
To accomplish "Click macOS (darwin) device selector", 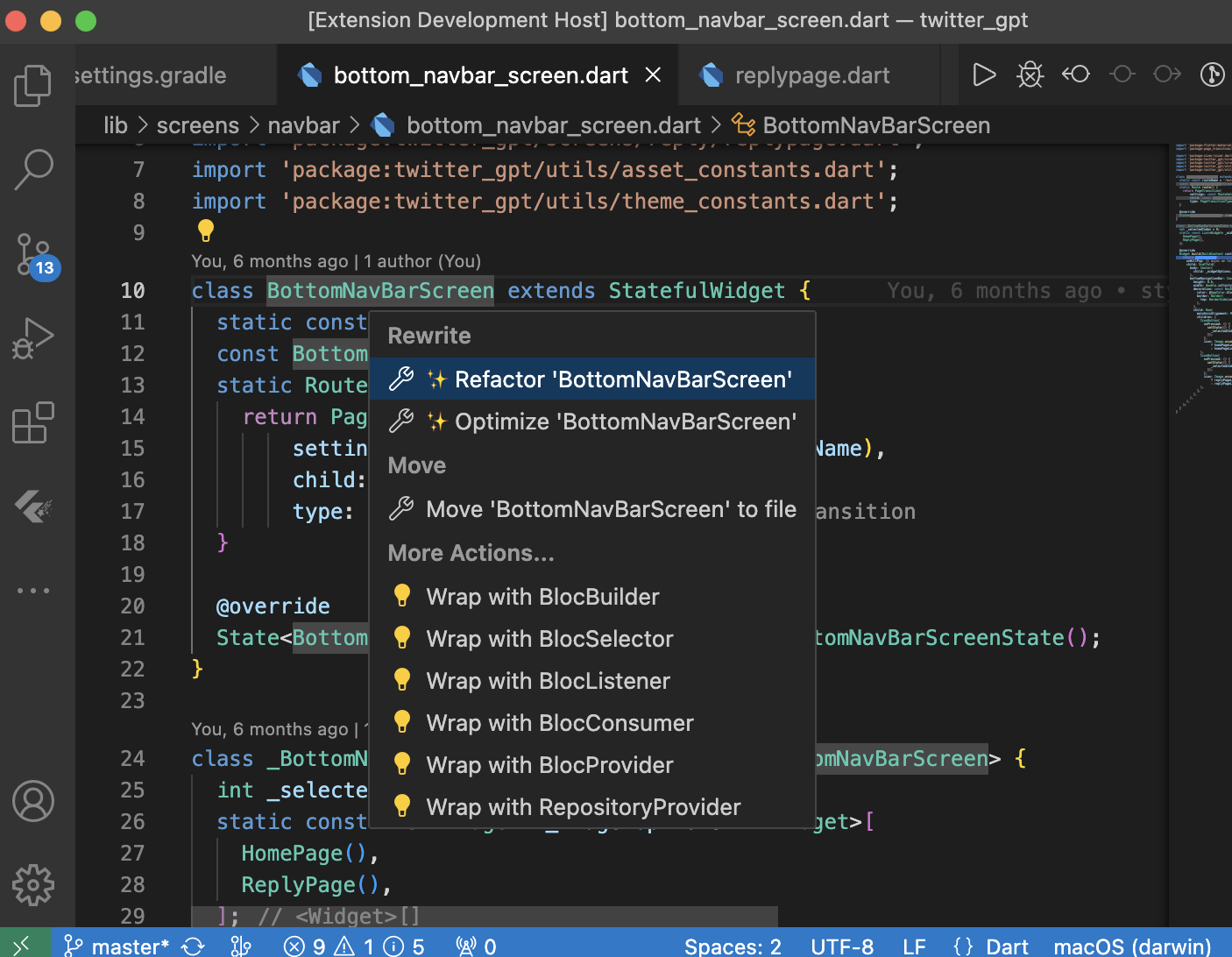I will [1132, 946].
